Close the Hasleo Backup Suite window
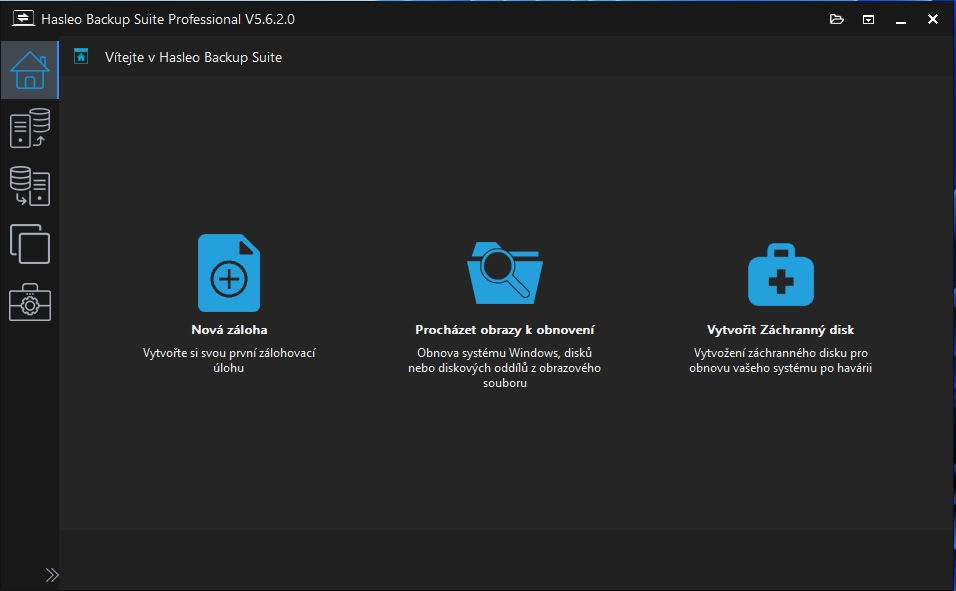 tap(933, 19)
